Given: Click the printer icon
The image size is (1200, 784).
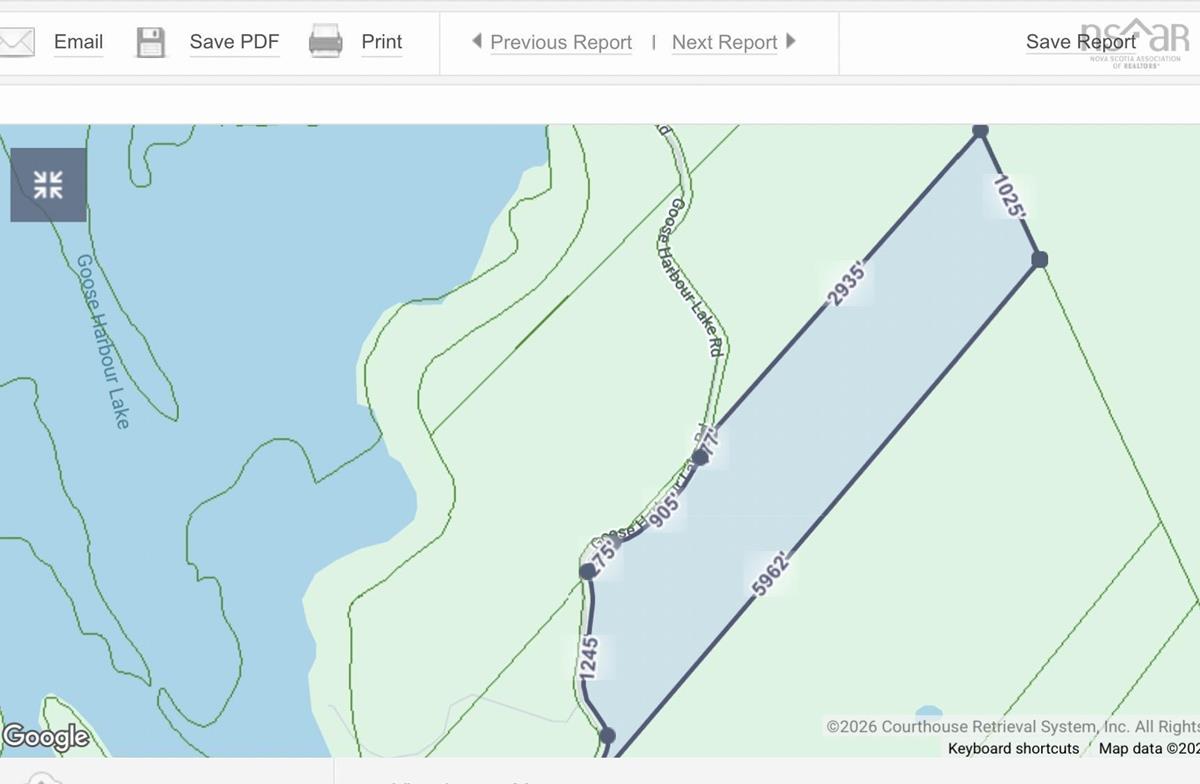Looking at the screenshot, I should [x=325, y=42].
